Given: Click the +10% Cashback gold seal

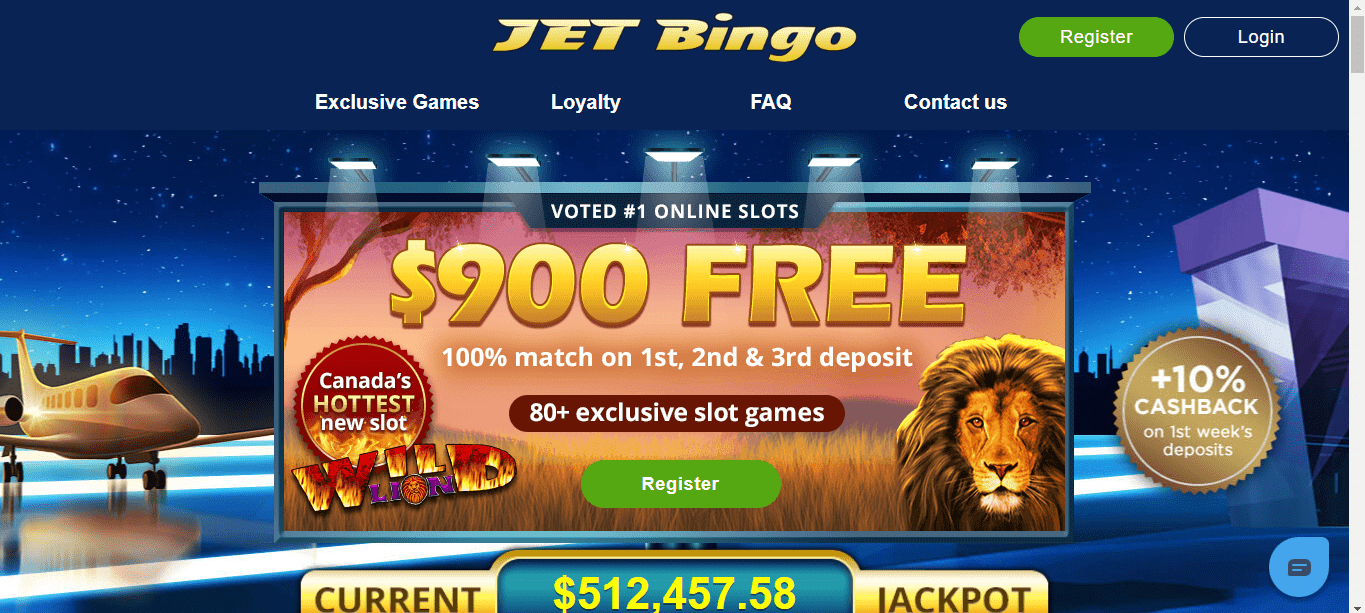Looking at the screenshot, I should pos(1197,412).
